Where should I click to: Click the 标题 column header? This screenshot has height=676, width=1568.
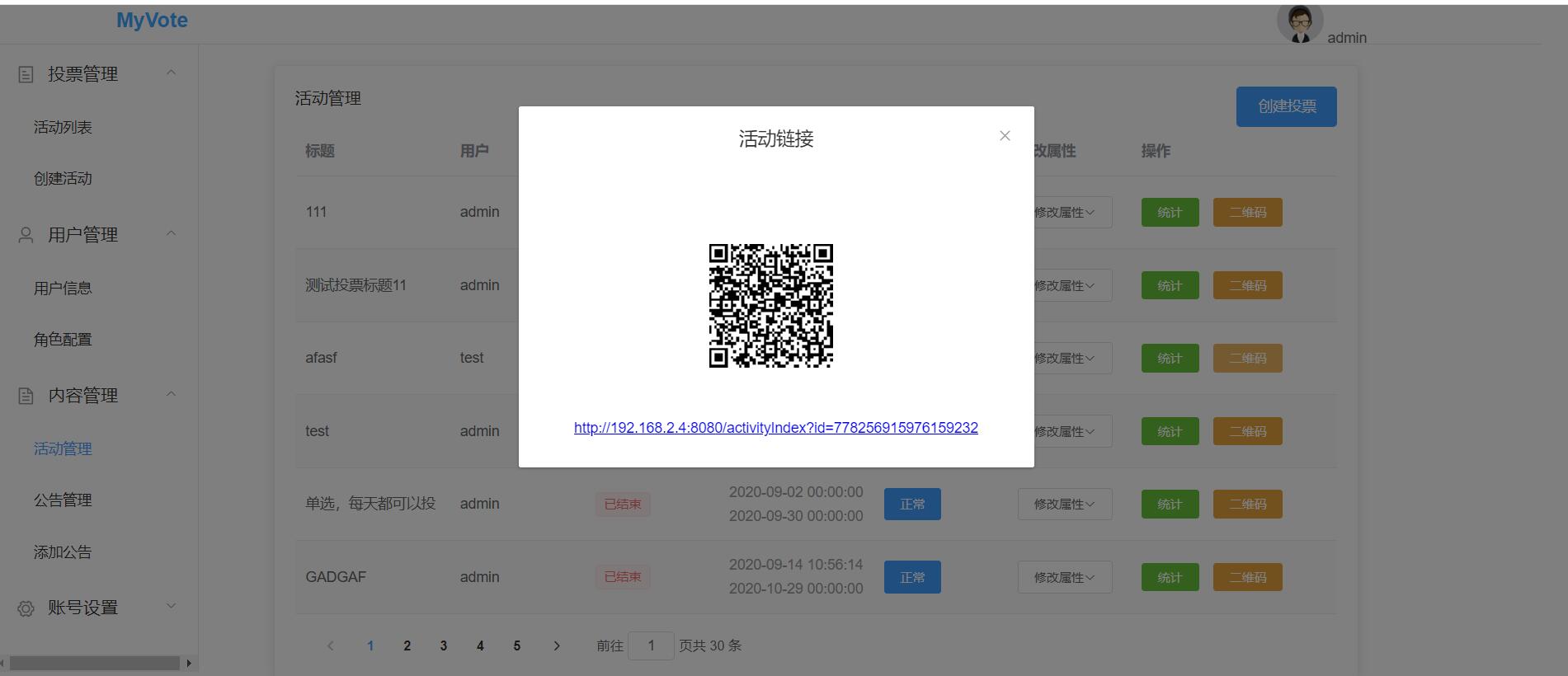[320, 151]
